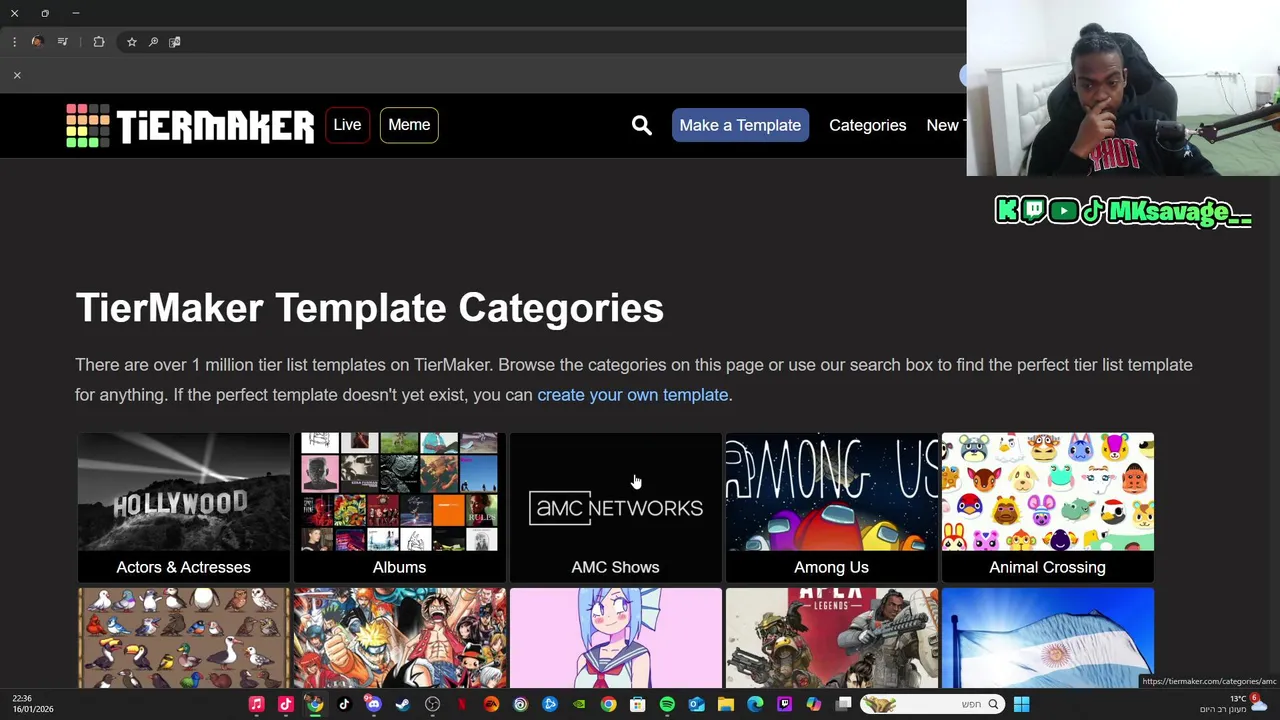
Task: Open the Apex Legends category thumbnail
Action: (831, 638)
